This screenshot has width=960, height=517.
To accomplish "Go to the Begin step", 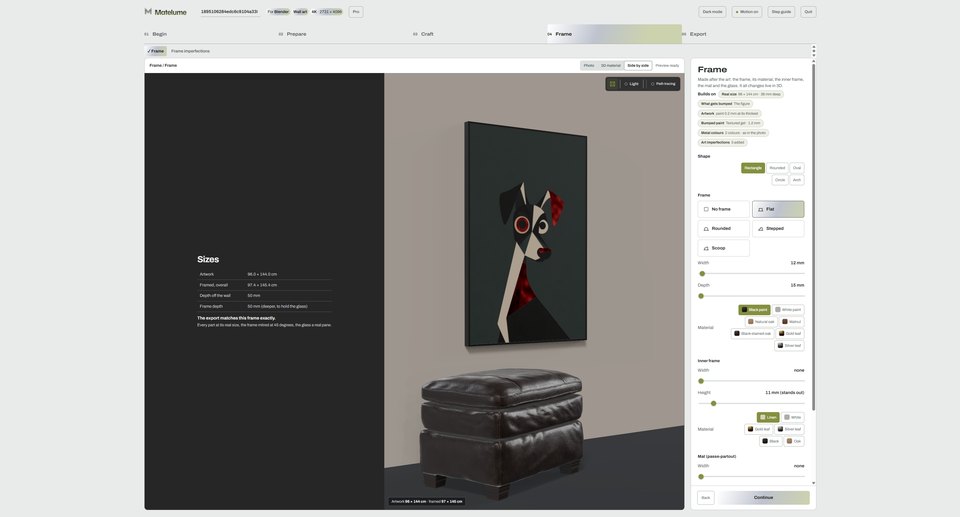I will pyautogui.click(x=210, y=34).
